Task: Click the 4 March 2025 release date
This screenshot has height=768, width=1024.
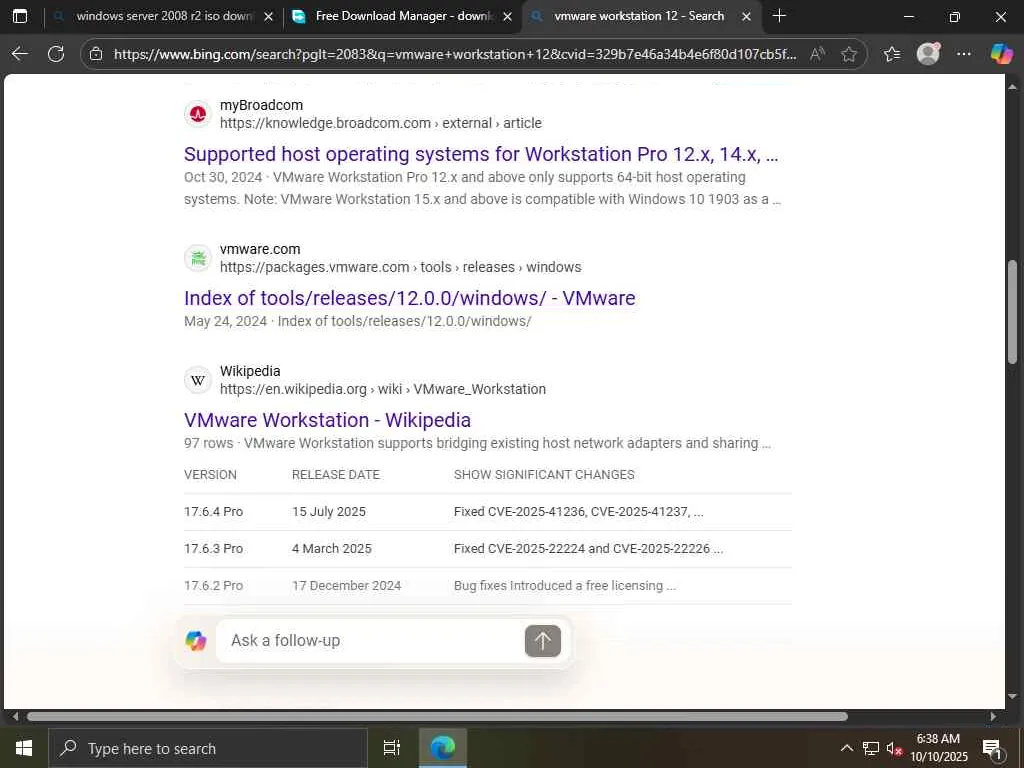Action: tap(332, 549)
